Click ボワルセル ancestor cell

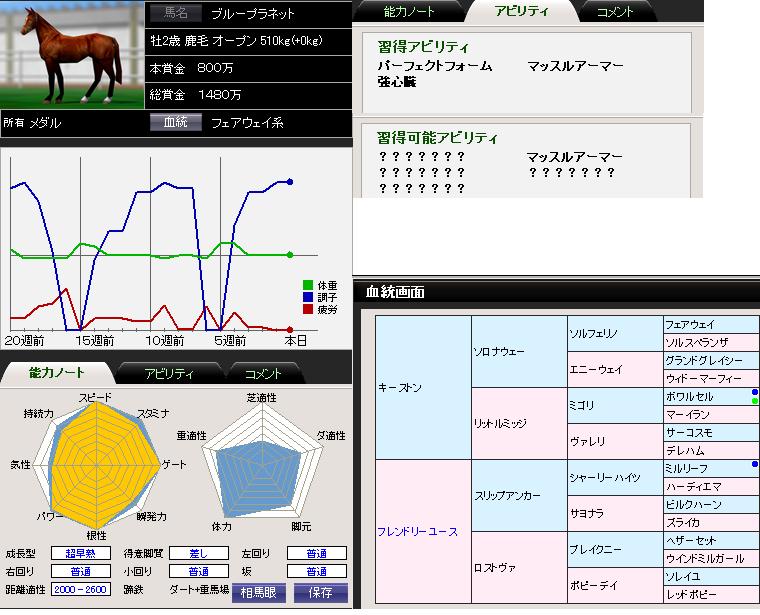tap(711, 396)
